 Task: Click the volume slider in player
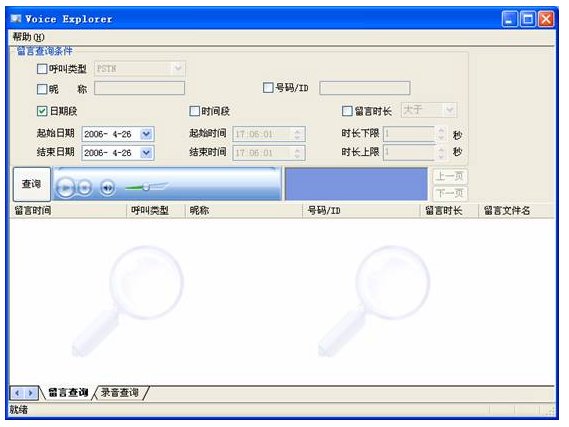[x=146, y=187]
